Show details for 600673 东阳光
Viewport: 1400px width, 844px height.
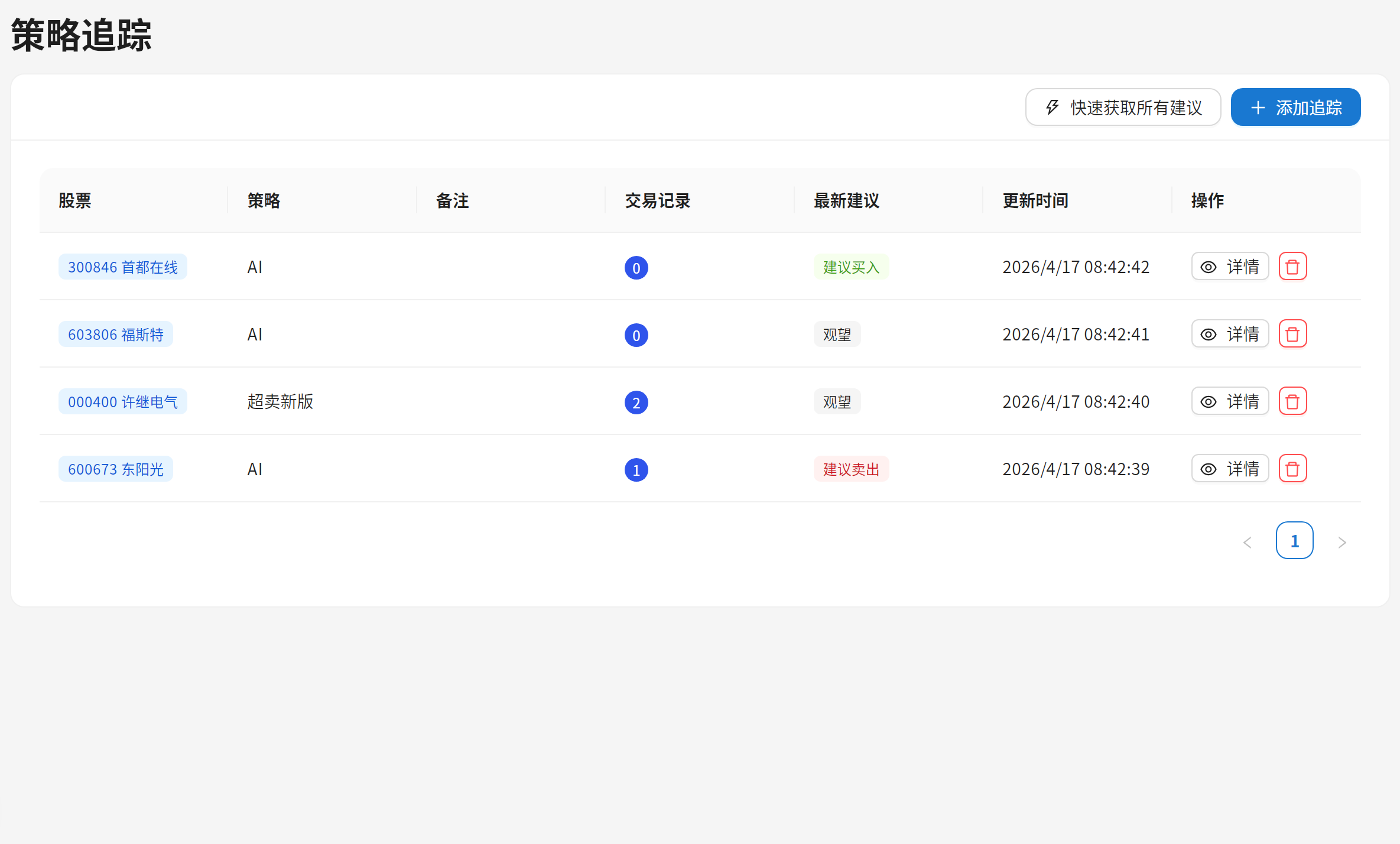1230,469
